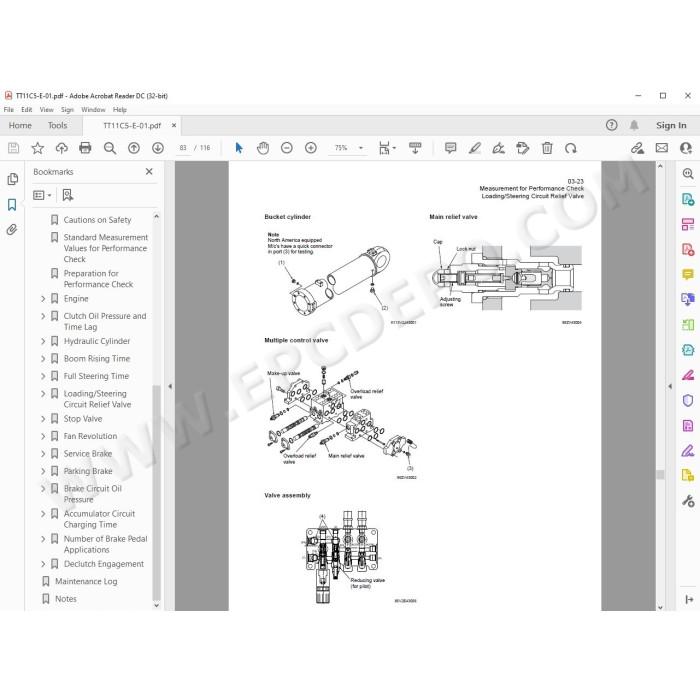Open the Window menu
Screen dimensions: 700x700
(x=93, y=109)
